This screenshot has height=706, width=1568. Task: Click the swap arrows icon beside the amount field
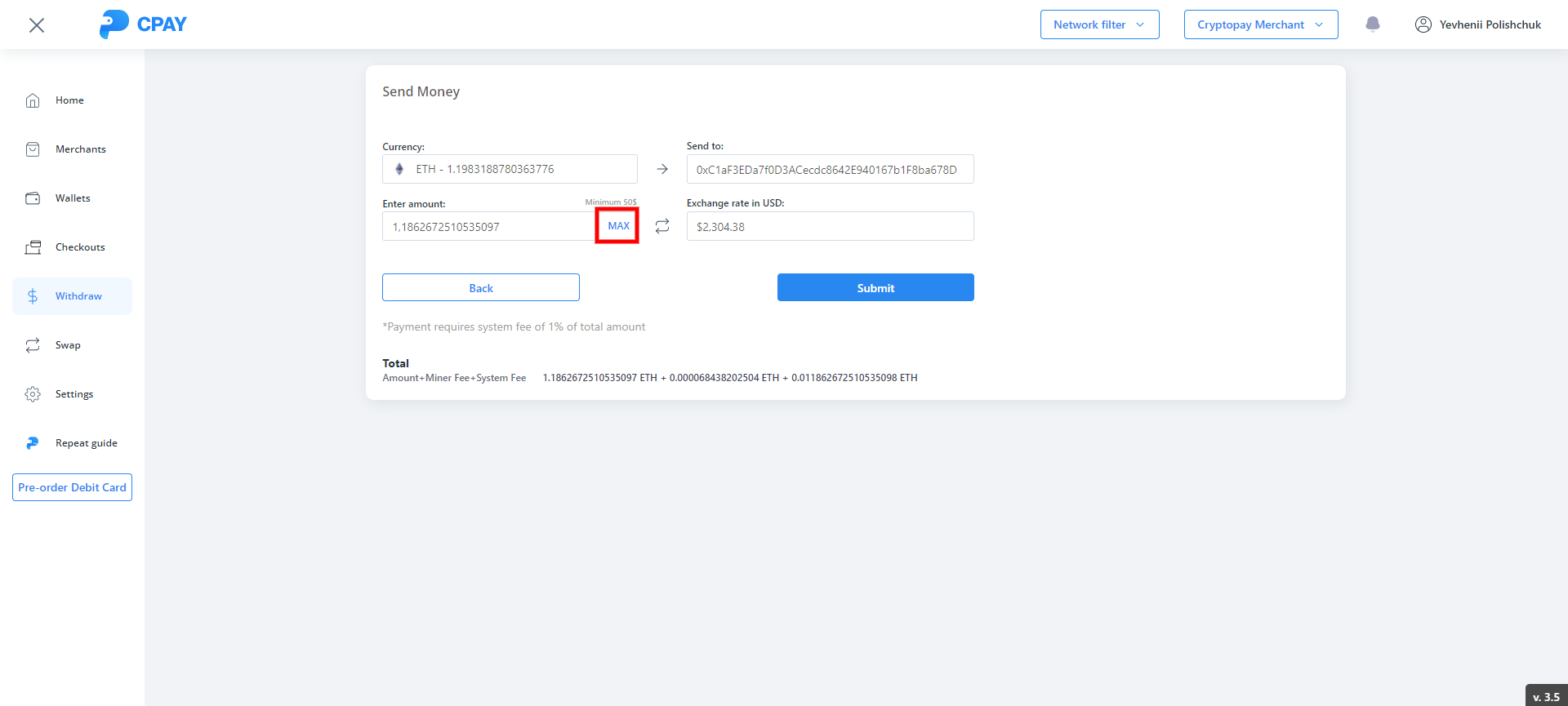tap(662, 226)
